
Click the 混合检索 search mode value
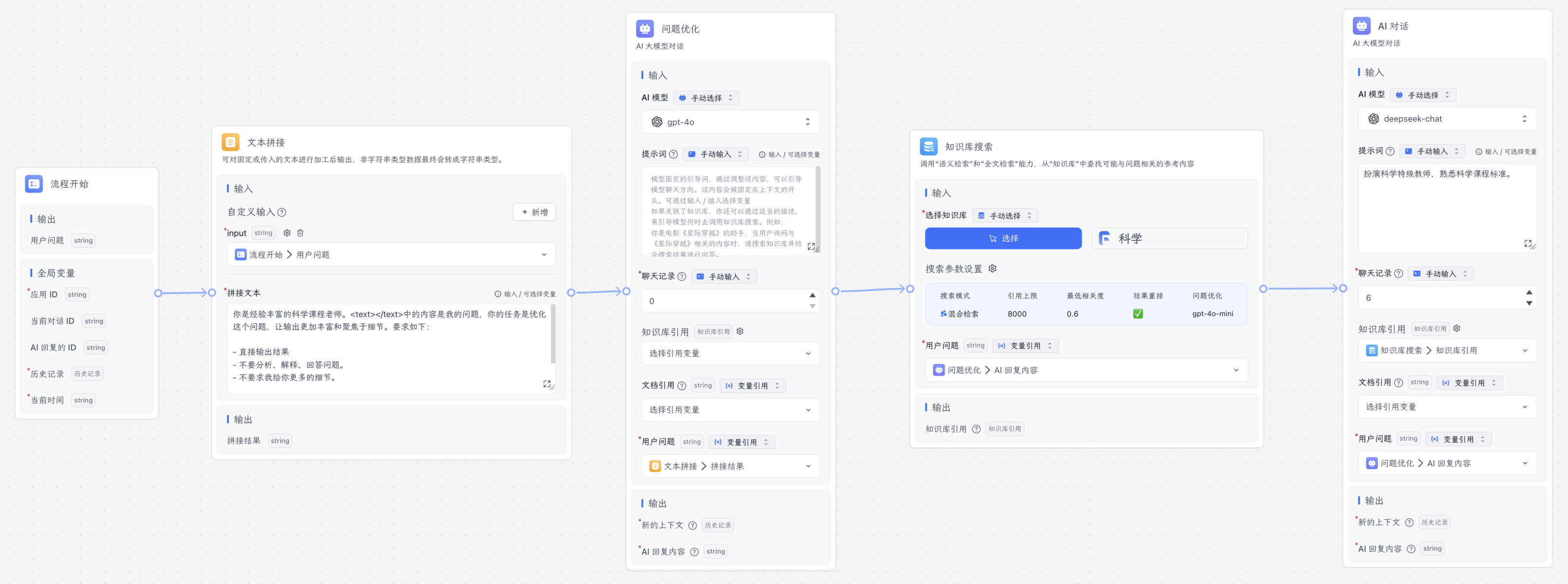tap(959, 313)
